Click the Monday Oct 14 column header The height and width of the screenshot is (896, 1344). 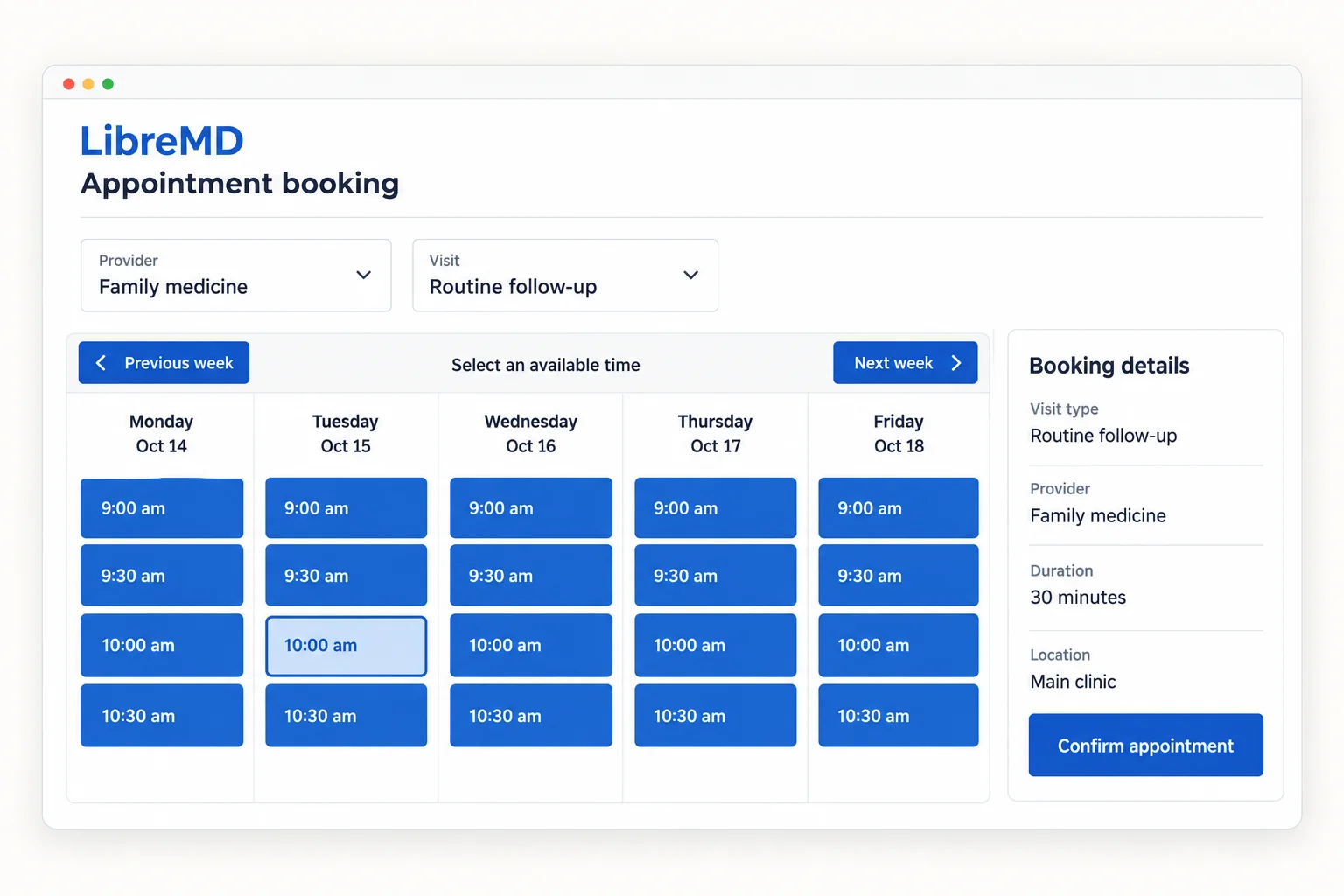pyautogui.click(x=162, y=434)
